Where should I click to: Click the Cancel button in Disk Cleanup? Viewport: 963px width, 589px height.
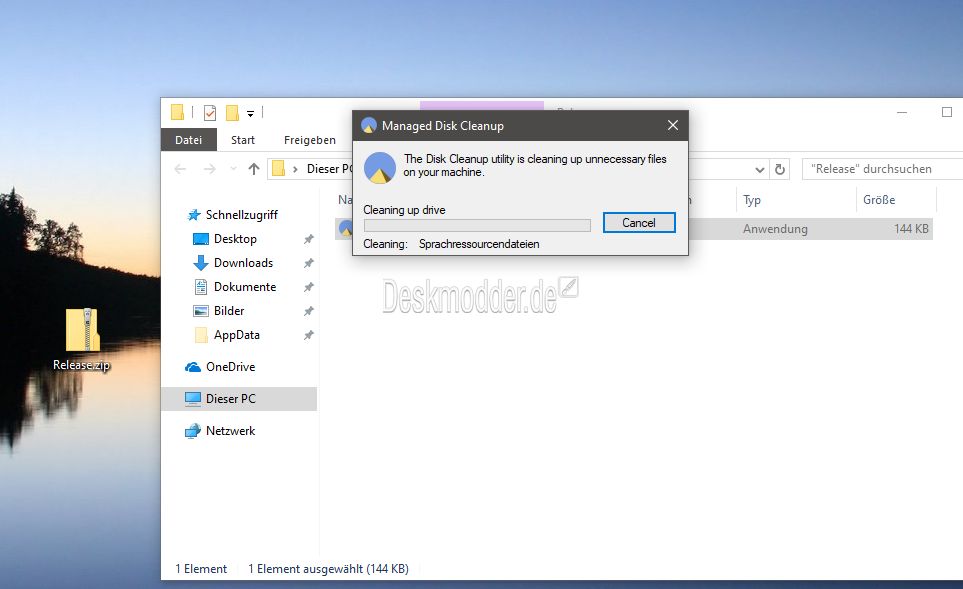(639, 223)
